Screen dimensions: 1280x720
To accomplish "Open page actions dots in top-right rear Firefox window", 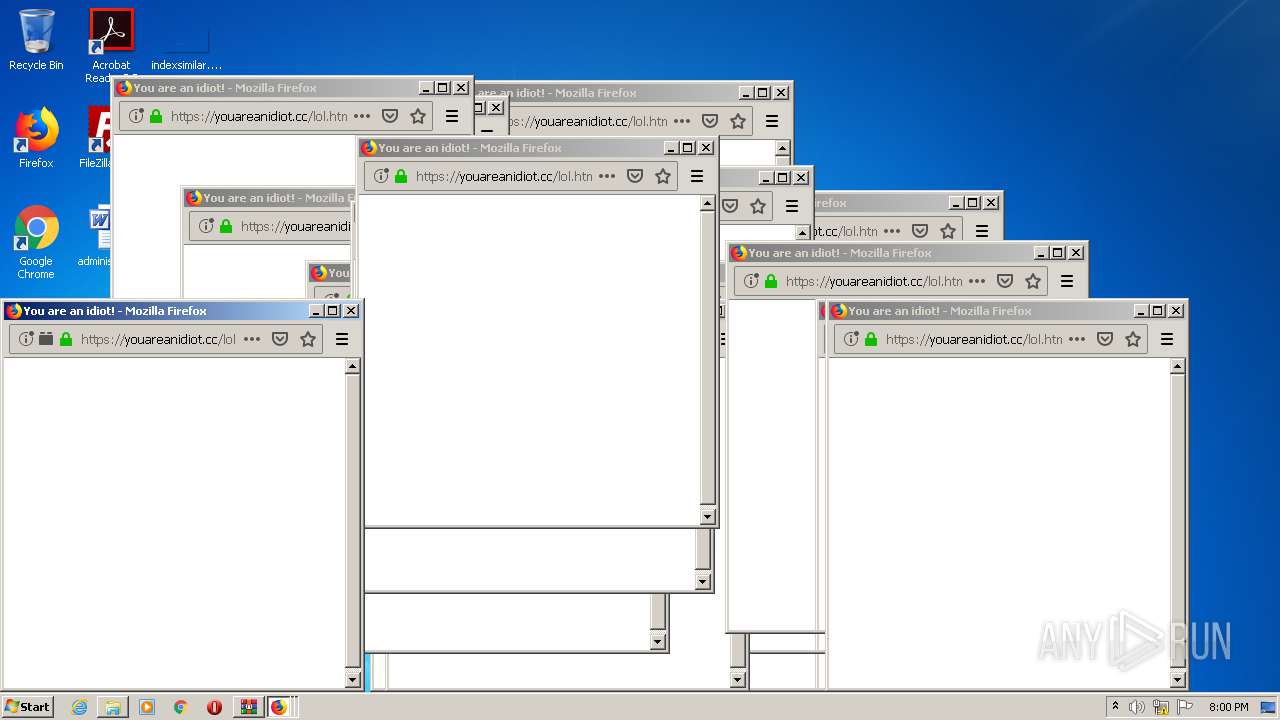I will click(x=682, y=121).
